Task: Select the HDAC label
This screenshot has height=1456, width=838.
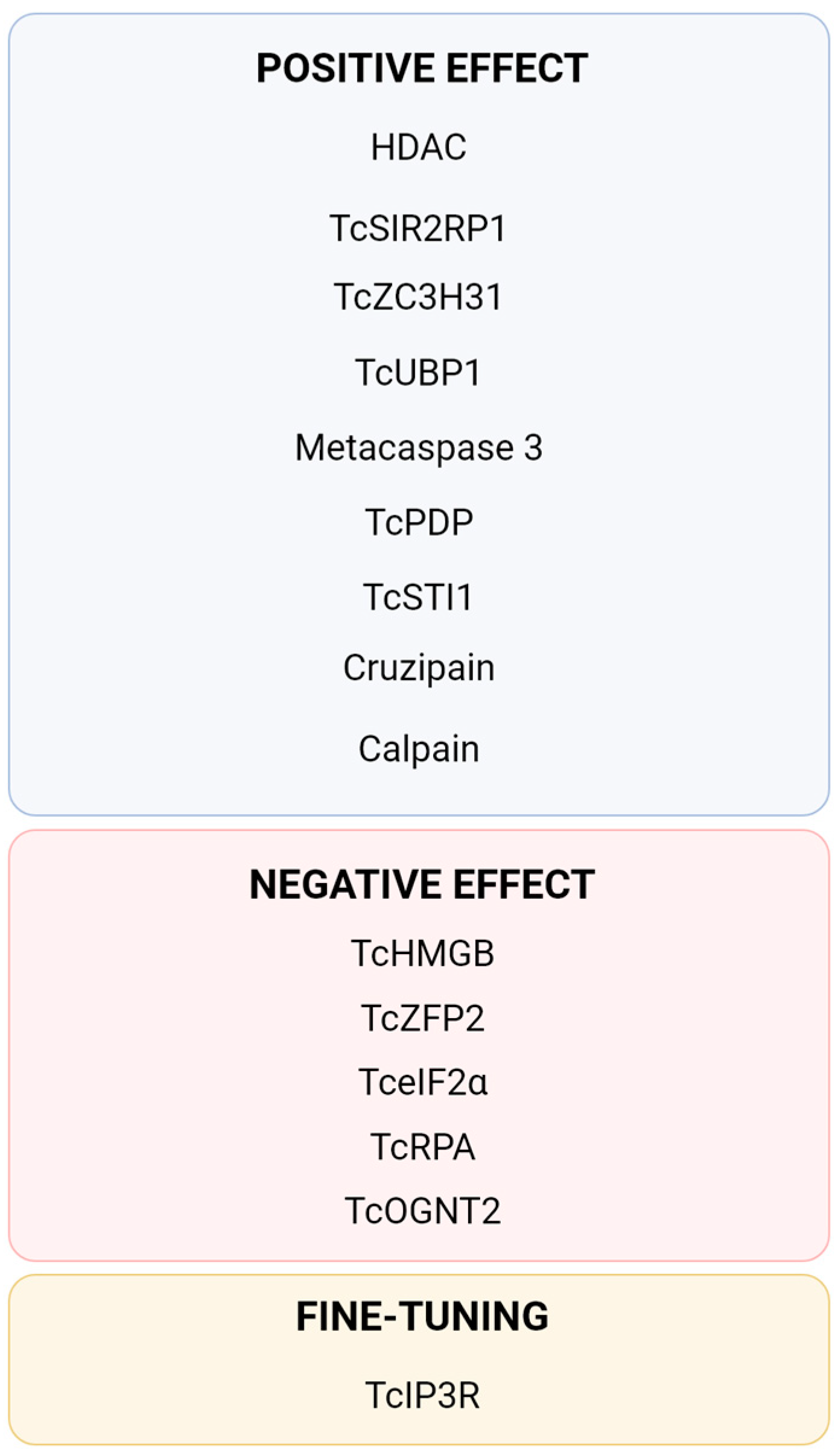Action: [419, 147]
